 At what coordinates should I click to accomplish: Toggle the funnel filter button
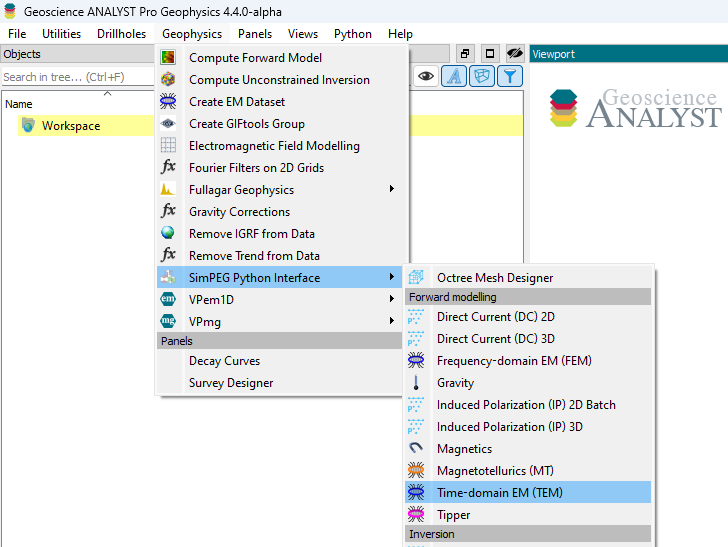point(510,76)
